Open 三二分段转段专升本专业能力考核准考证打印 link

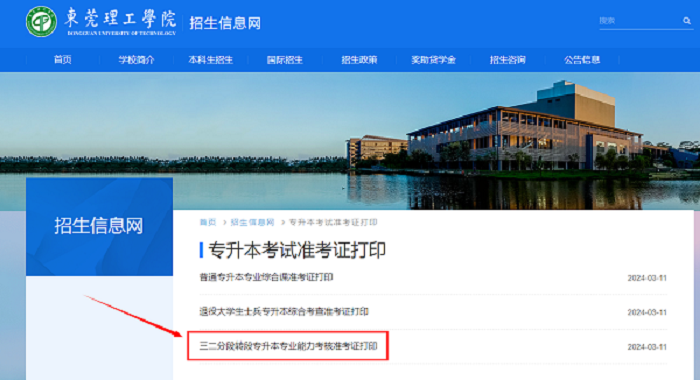tap(288, 346)
